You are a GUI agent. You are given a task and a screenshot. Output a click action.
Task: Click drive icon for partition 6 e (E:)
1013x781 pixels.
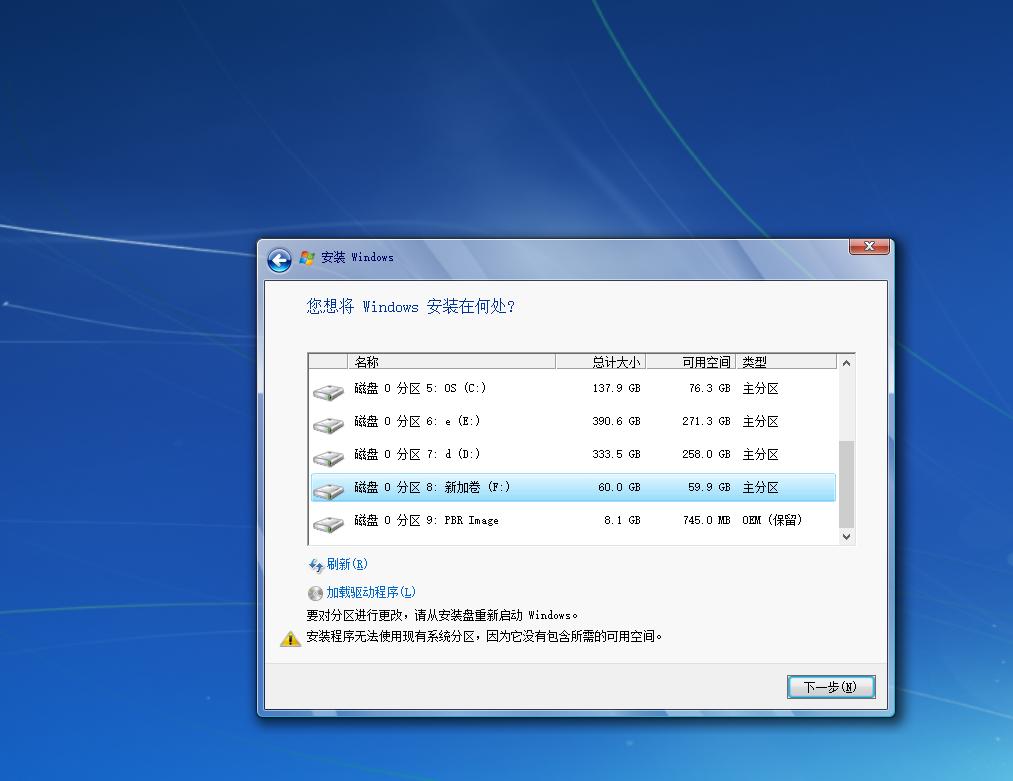328,424
